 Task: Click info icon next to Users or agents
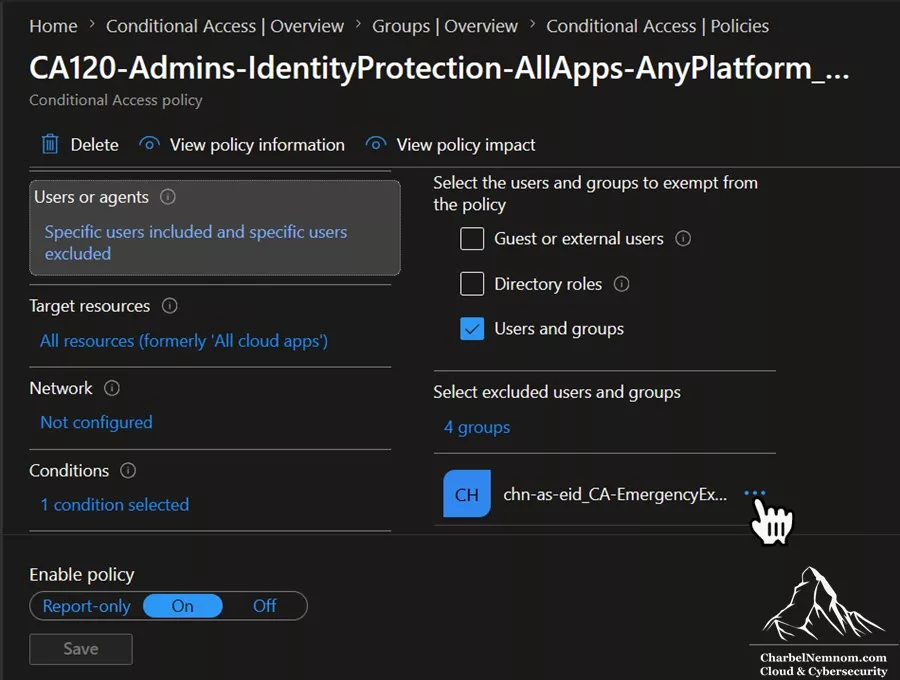click(x=168, y=197)
